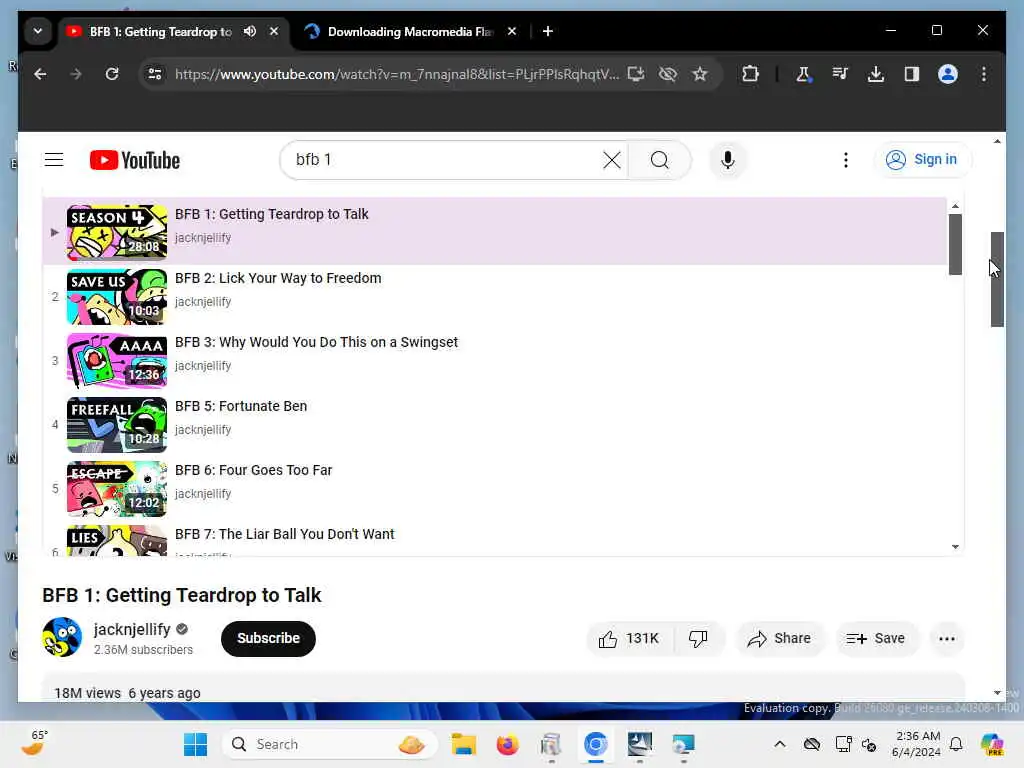Subscribe to jacknjellify channel

coord(268,639)
